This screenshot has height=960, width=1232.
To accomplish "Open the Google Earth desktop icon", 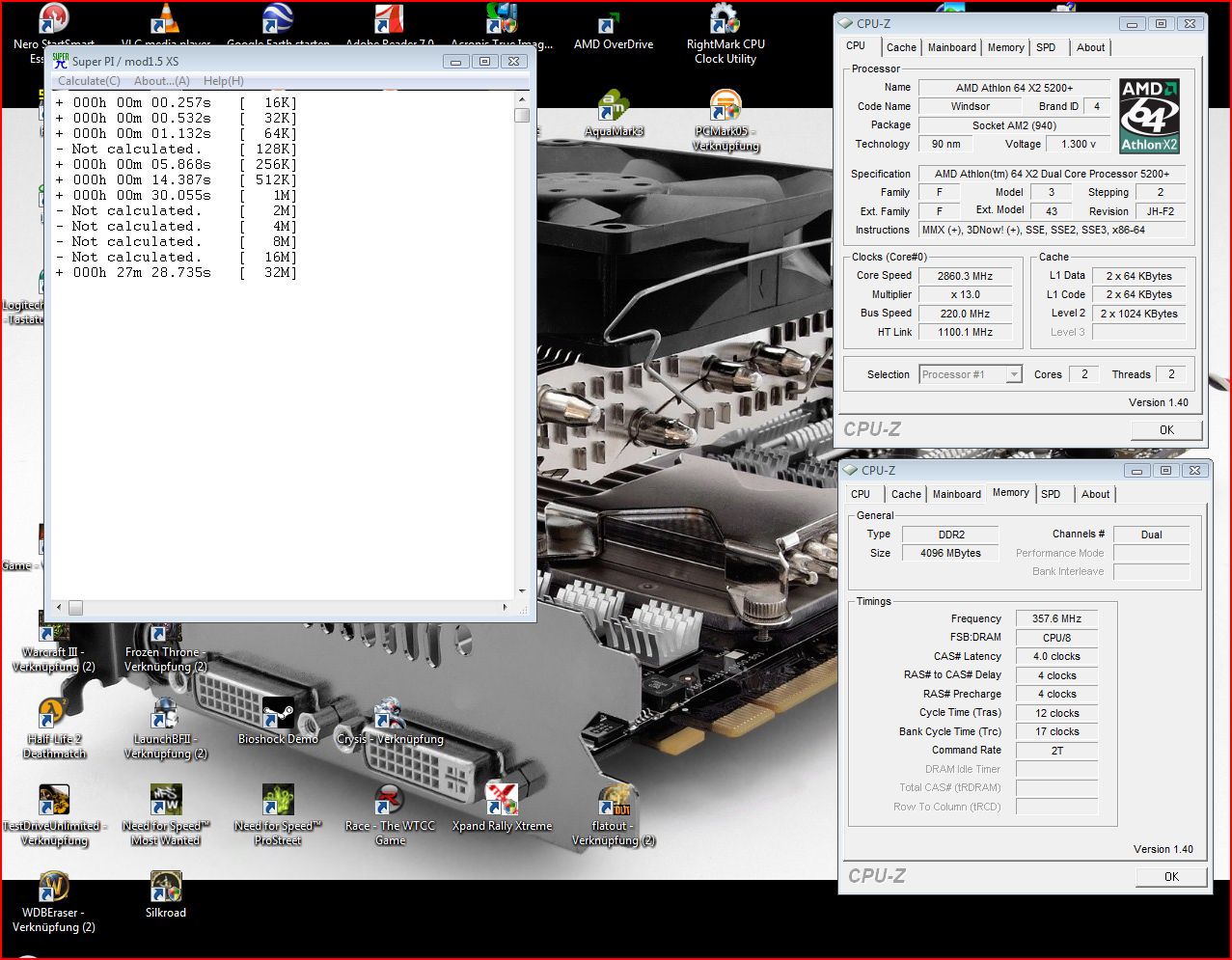I will pos(278,19).
